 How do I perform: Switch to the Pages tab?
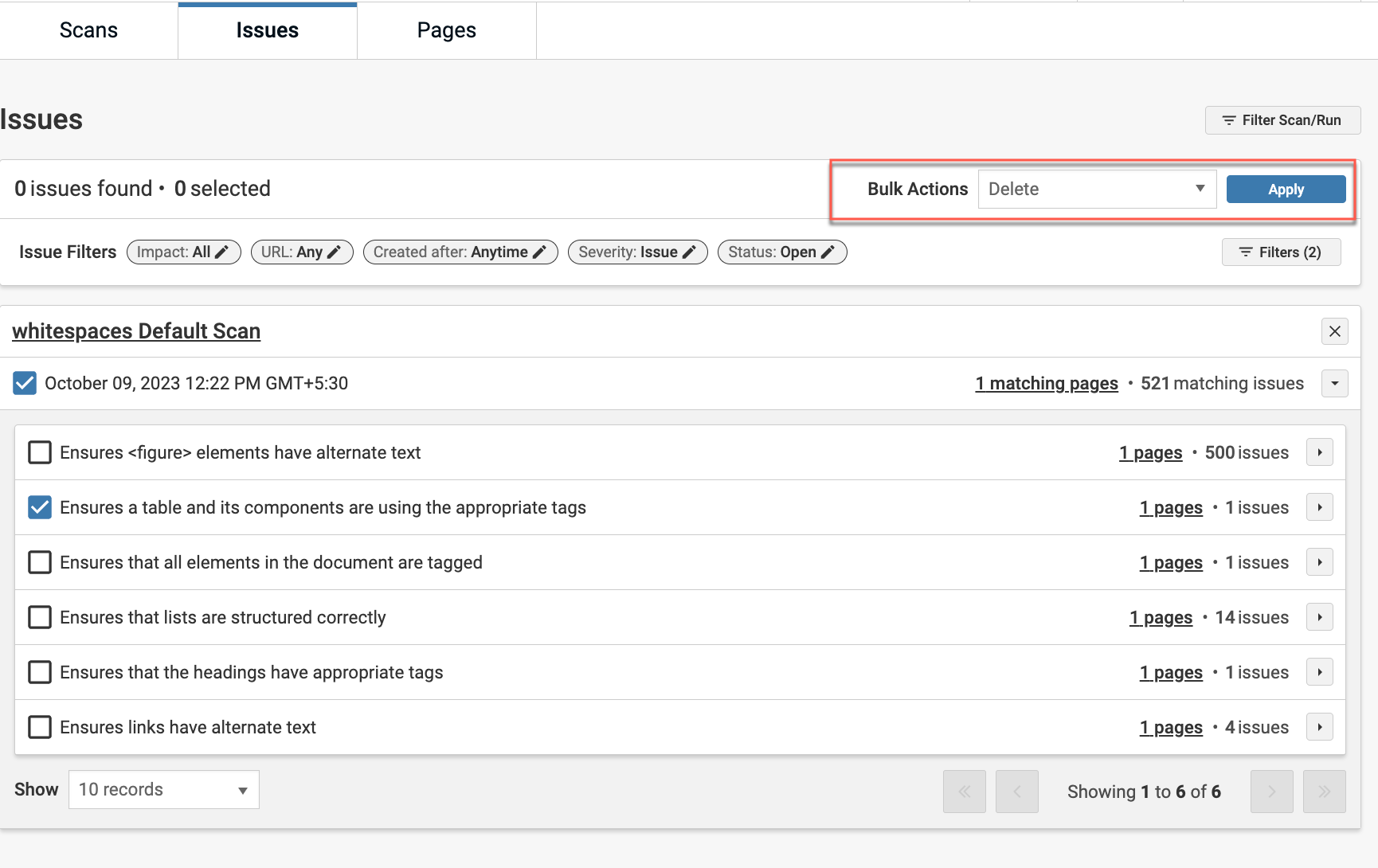coord(446,30)
